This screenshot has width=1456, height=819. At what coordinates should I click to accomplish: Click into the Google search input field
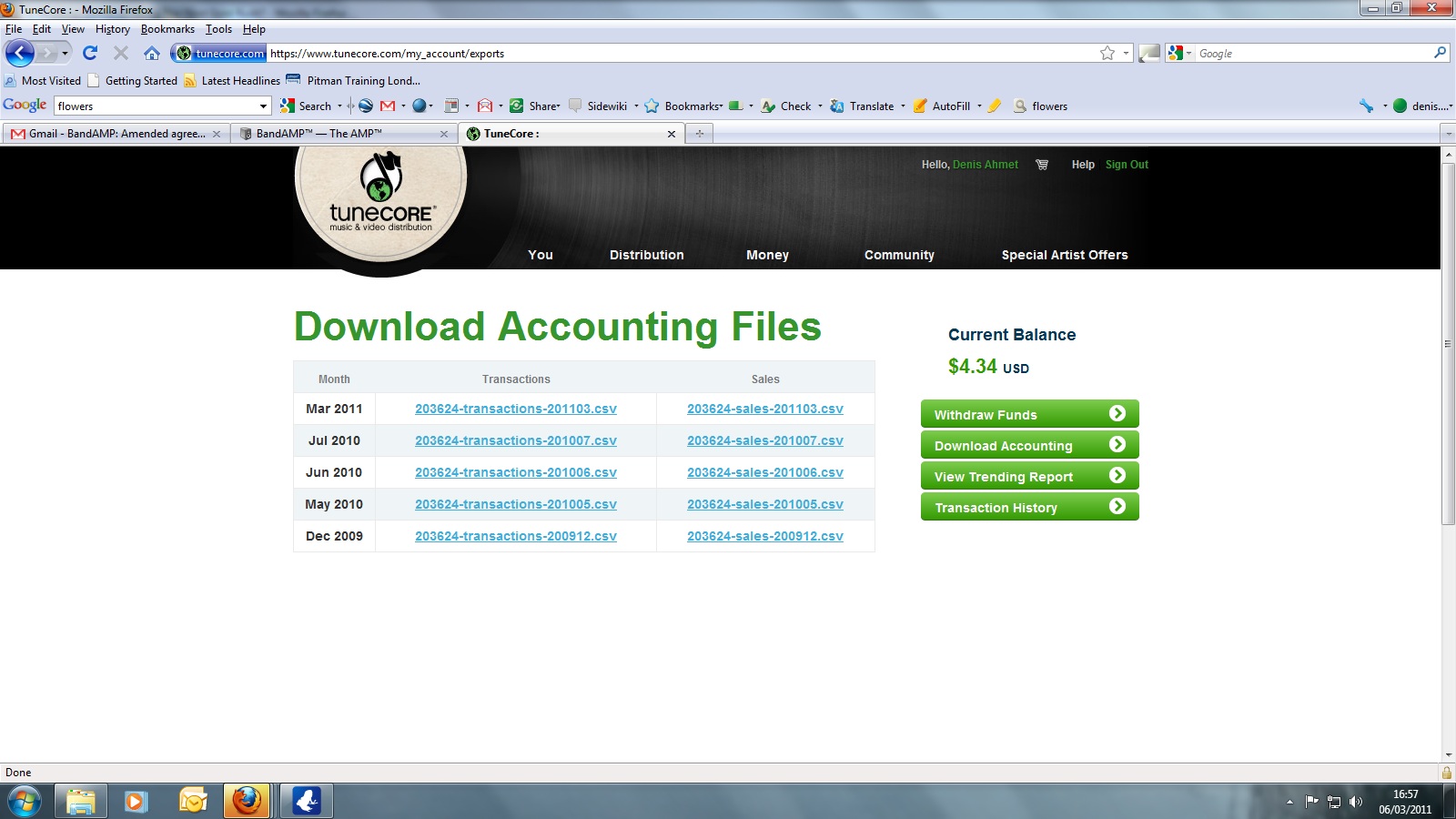click(x=1313, y=53)
